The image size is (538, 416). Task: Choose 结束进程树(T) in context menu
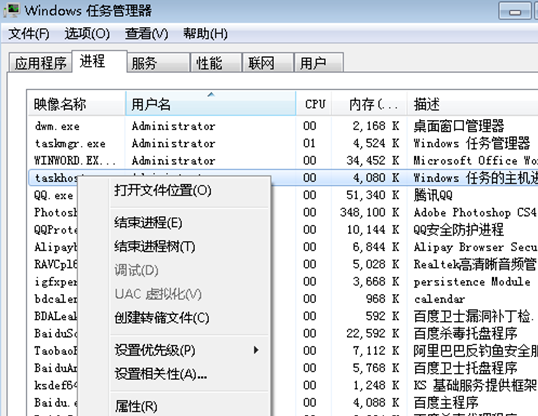(154, 246)
